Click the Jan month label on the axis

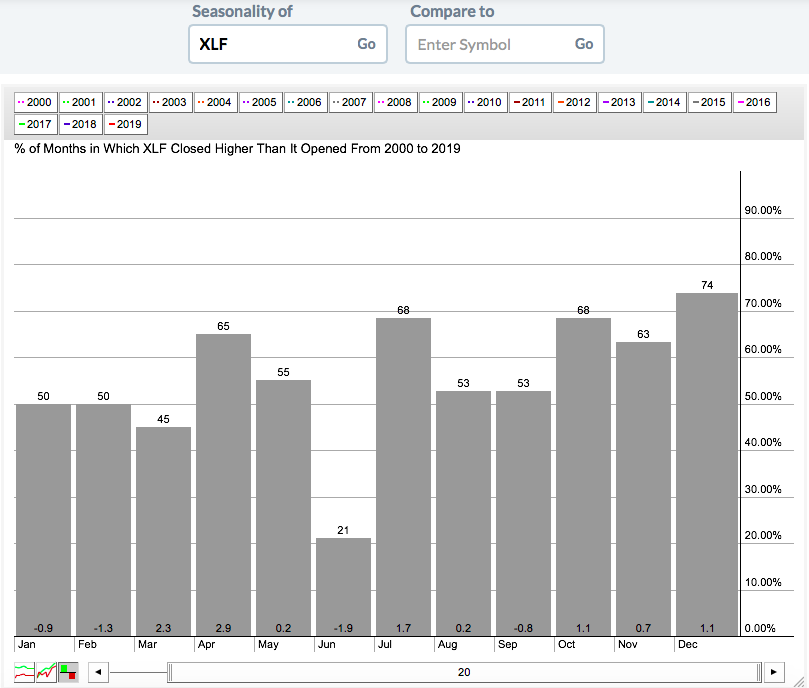(x=27, y=644)
